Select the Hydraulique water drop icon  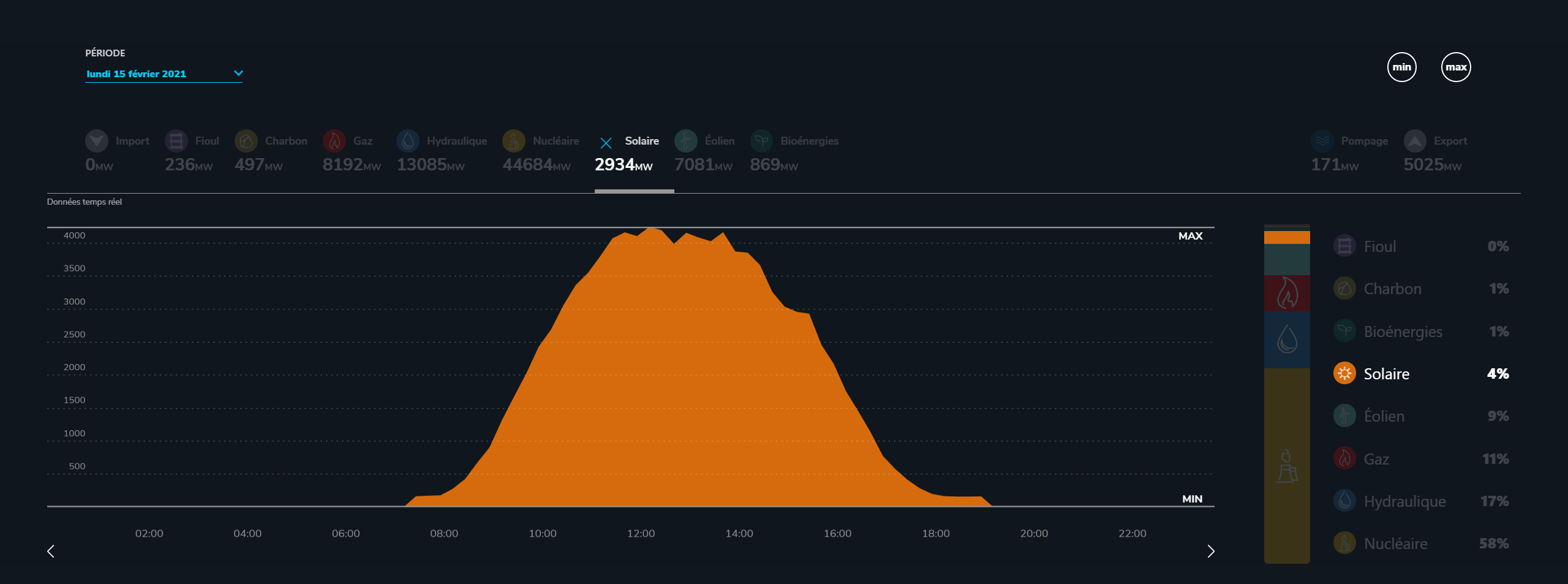407,141
